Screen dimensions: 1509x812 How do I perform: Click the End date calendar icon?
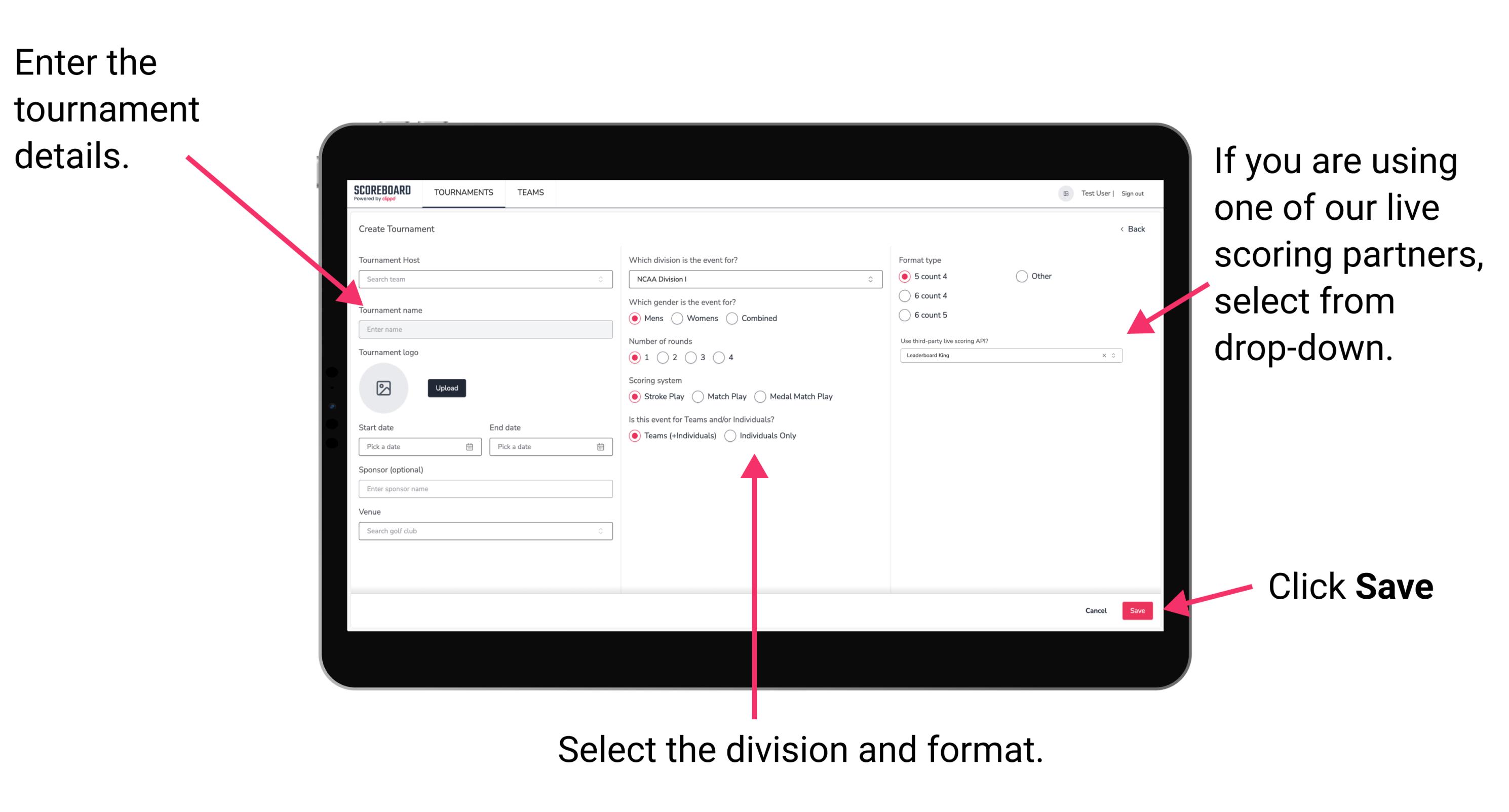(601, 447)
